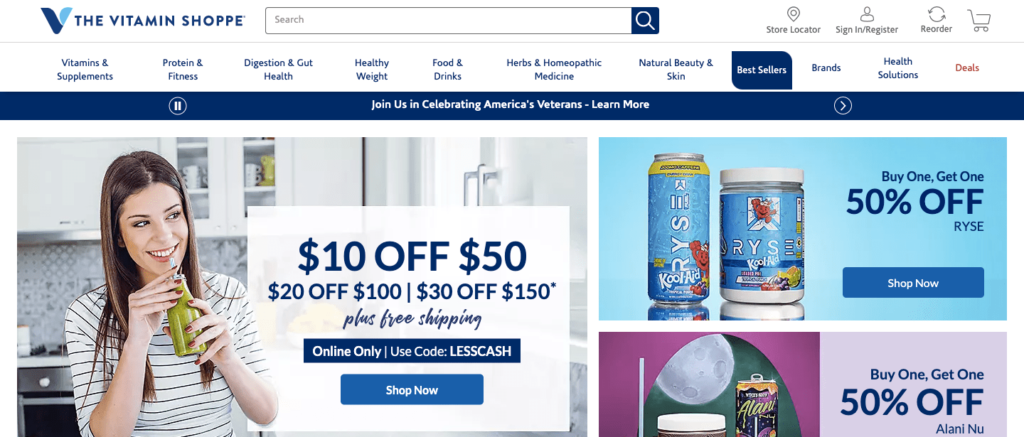Expand Herbs & Homeopathic Medicine menu
This screenshot has height=437, width=1024.
click(554, 69)
